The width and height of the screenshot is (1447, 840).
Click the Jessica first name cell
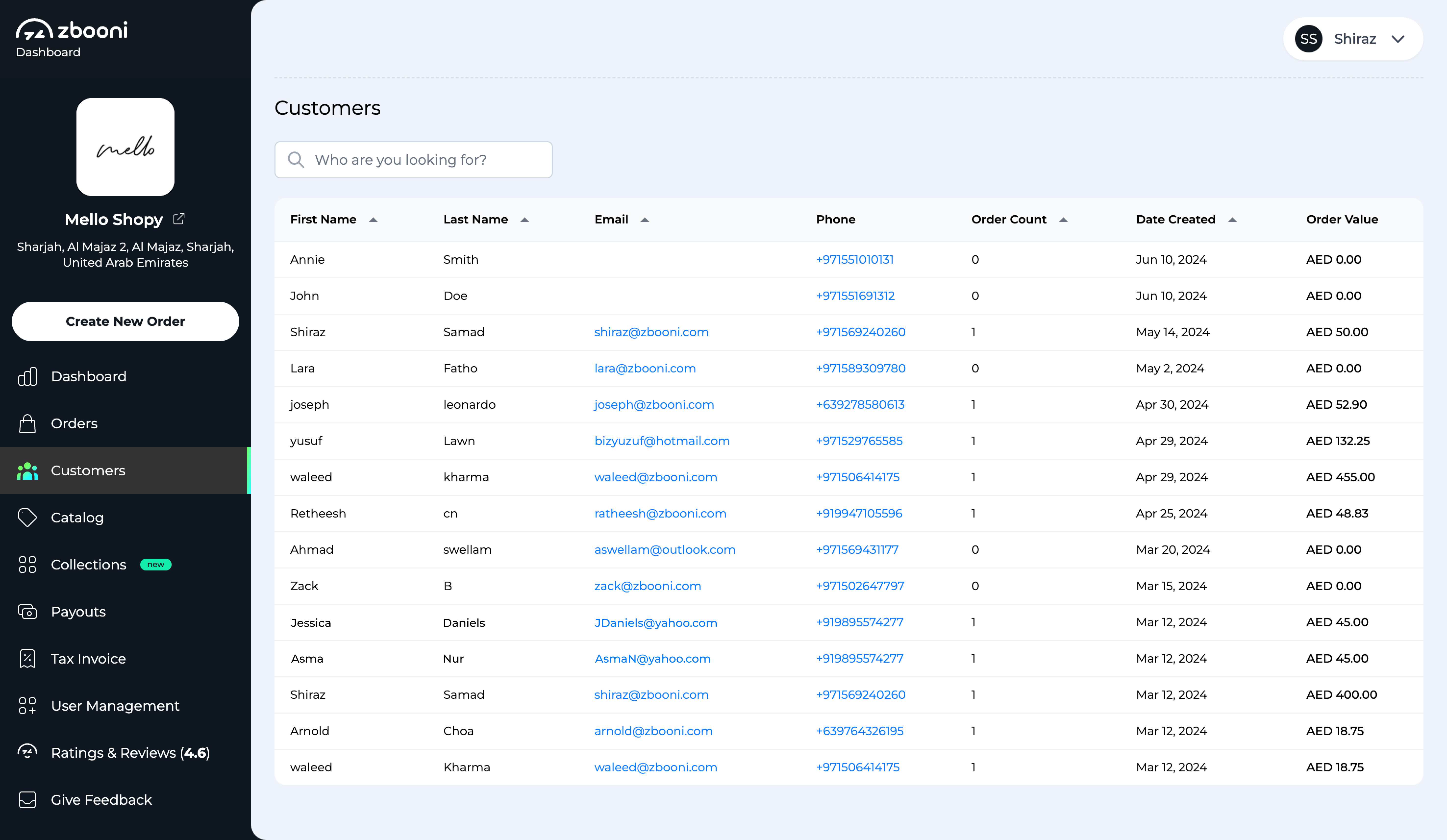coord(311,622)
